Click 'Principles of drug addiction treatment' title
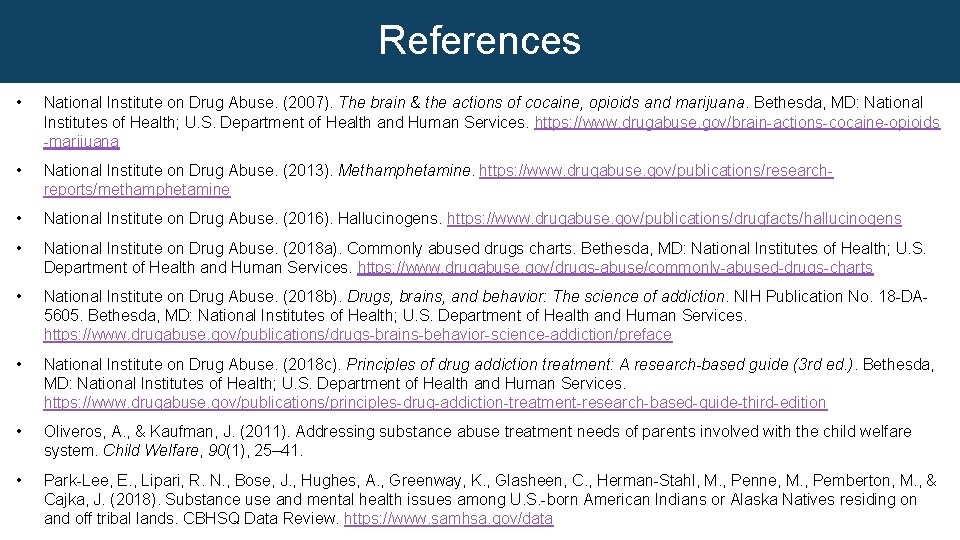 (479, 364)
